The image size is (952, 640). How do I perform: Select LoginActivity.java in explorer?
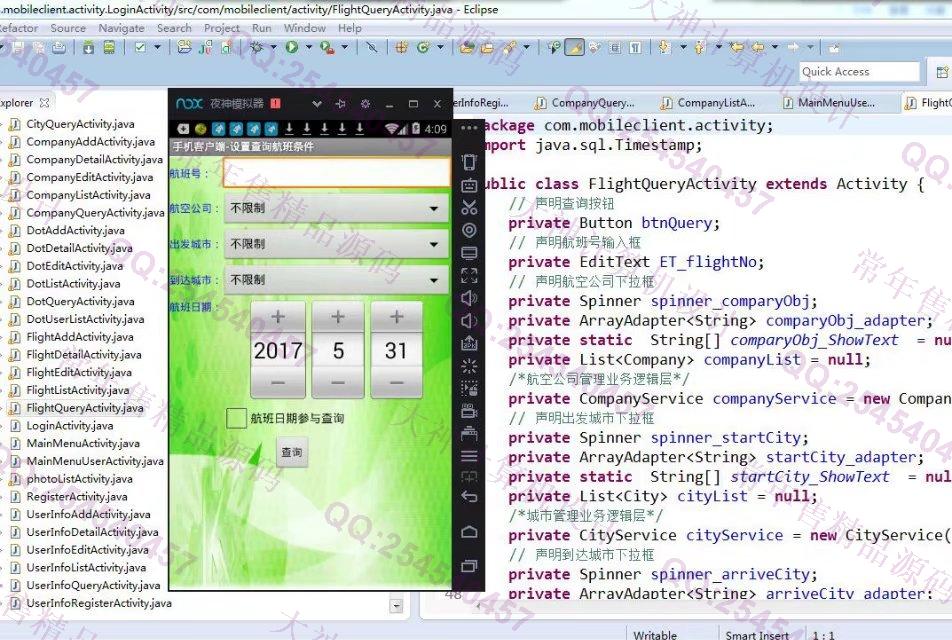69,426
